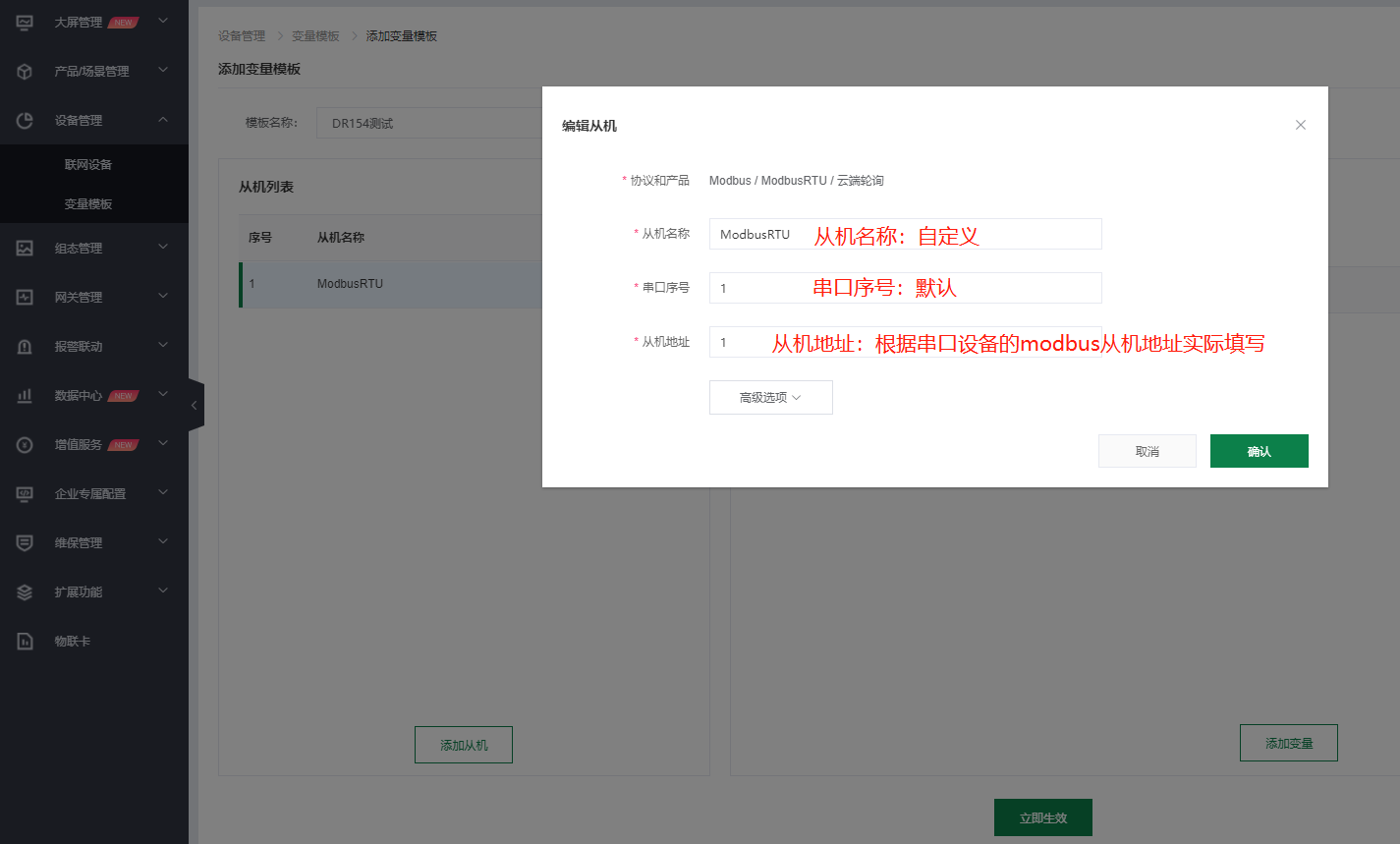Collapse the 设备管理 menu chevron

tap(163, 120)
